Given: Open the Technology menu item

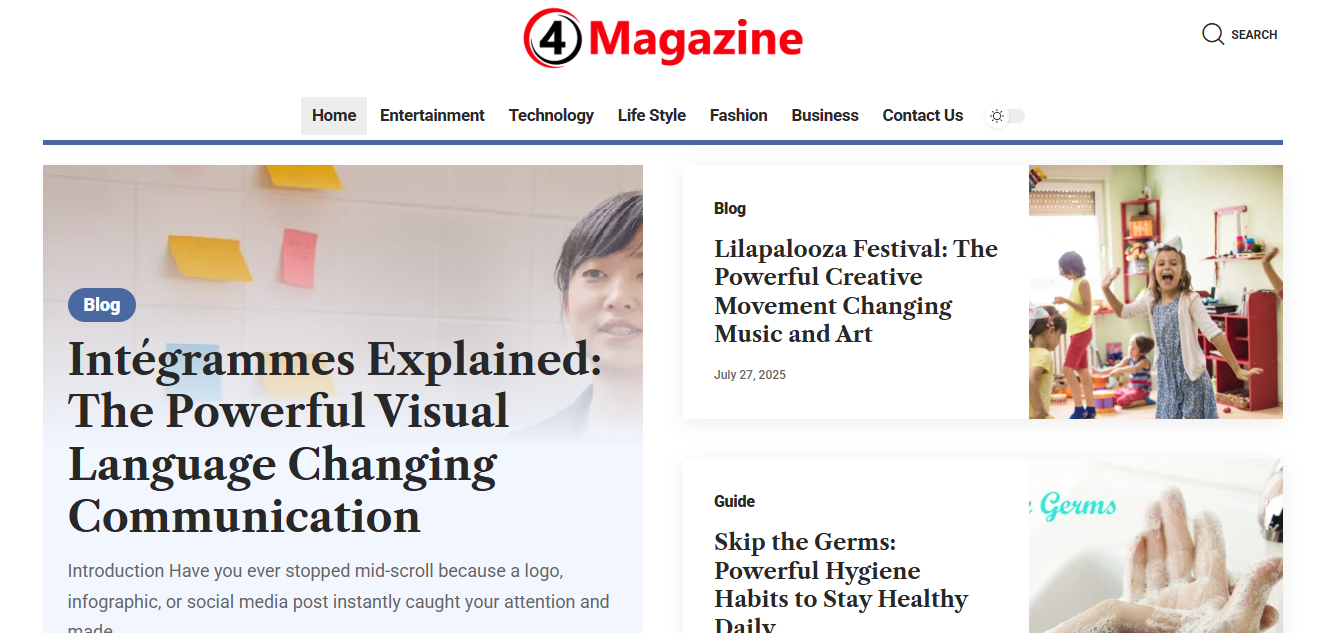Looking at the screenshot, I should (x=551, y=116).
